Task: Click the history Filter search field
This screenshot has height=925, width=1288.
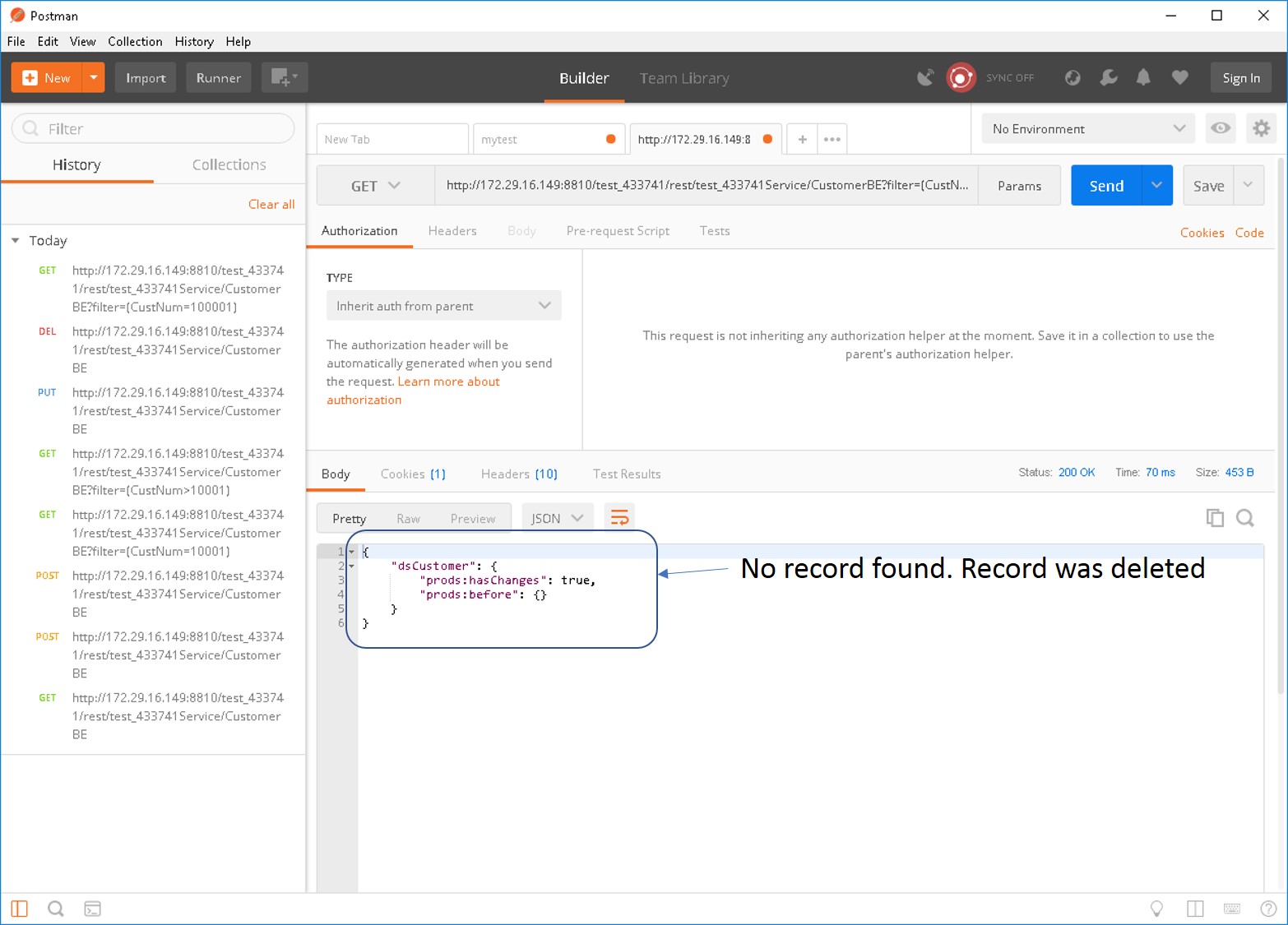Action: (x=152, y=128)
